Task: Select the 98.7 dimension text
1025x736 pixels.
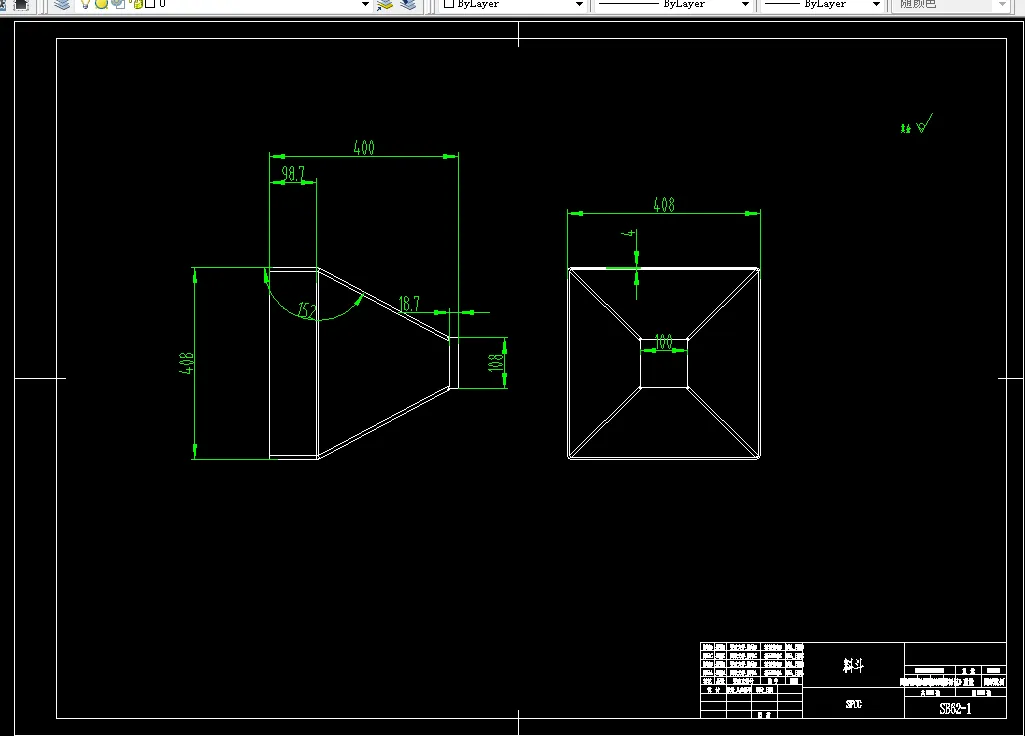Action: pos(293,173)
